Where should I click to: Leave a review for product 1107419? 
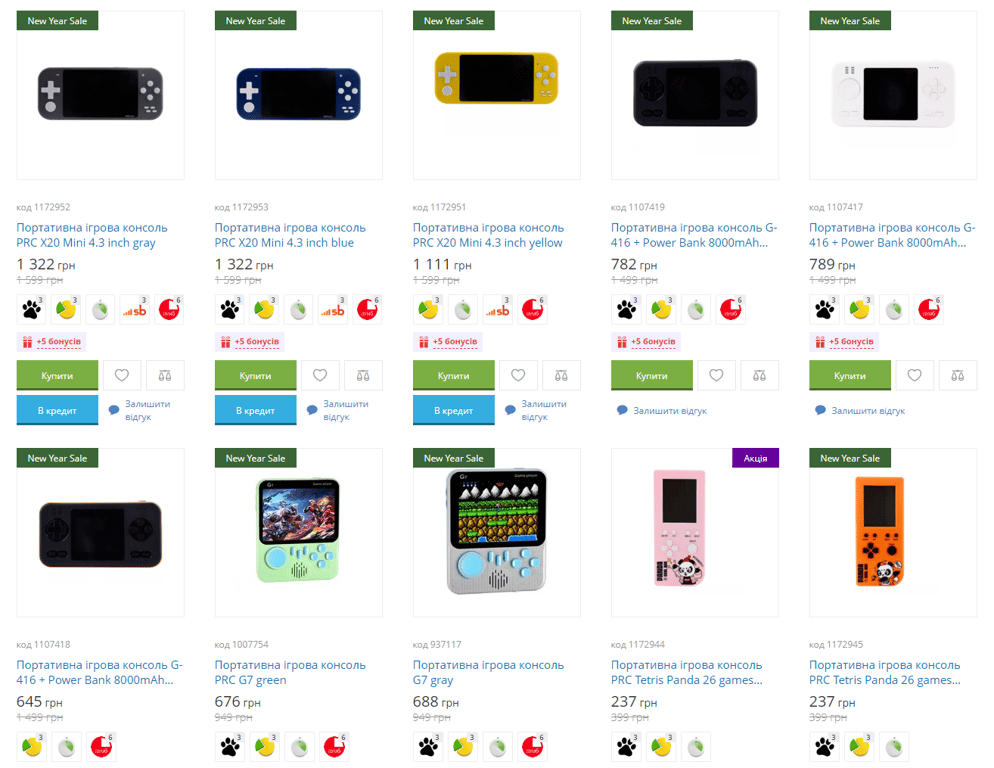(662, 410)
